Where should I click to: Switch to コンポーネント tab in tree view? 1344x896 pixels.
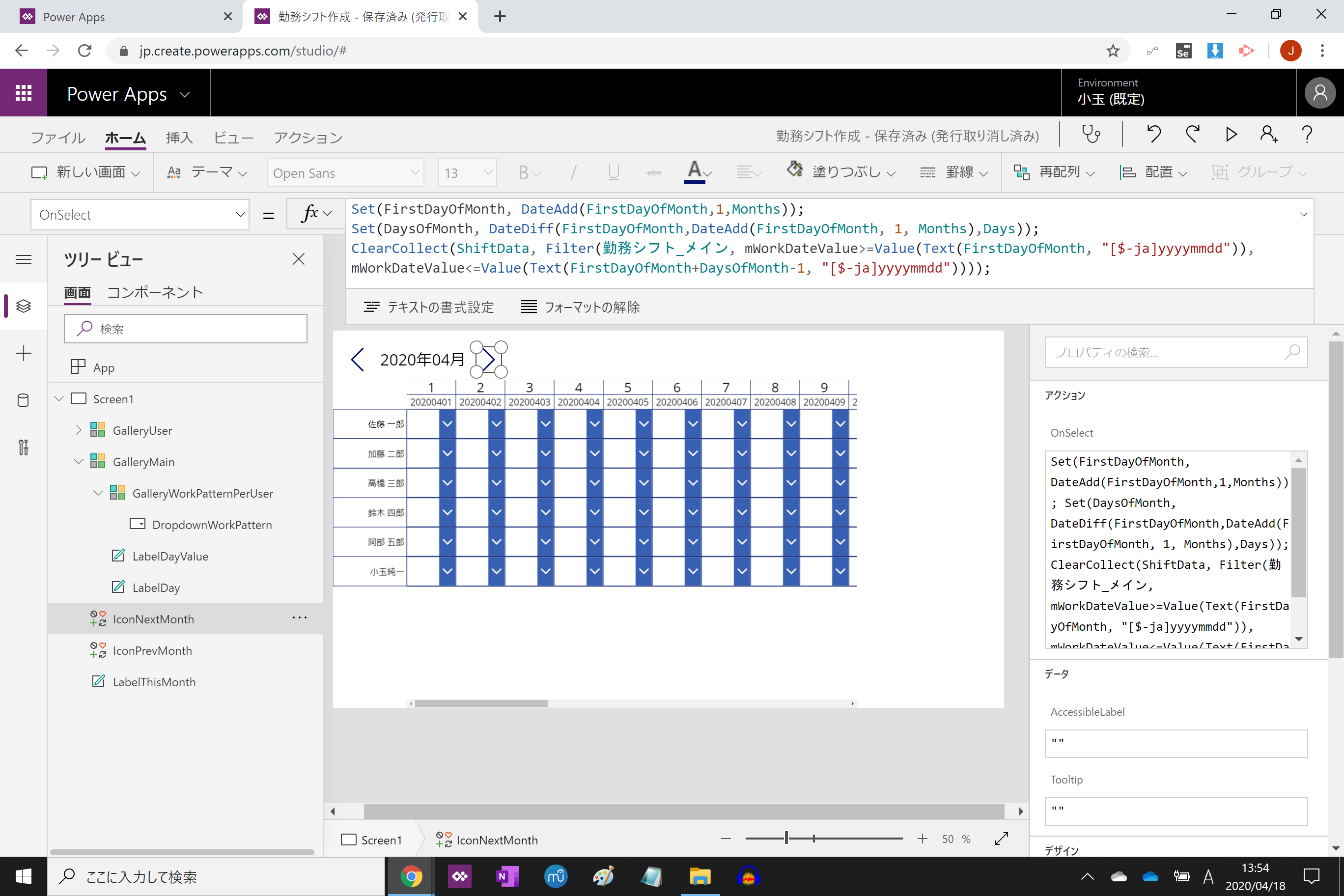coord(155,293)
